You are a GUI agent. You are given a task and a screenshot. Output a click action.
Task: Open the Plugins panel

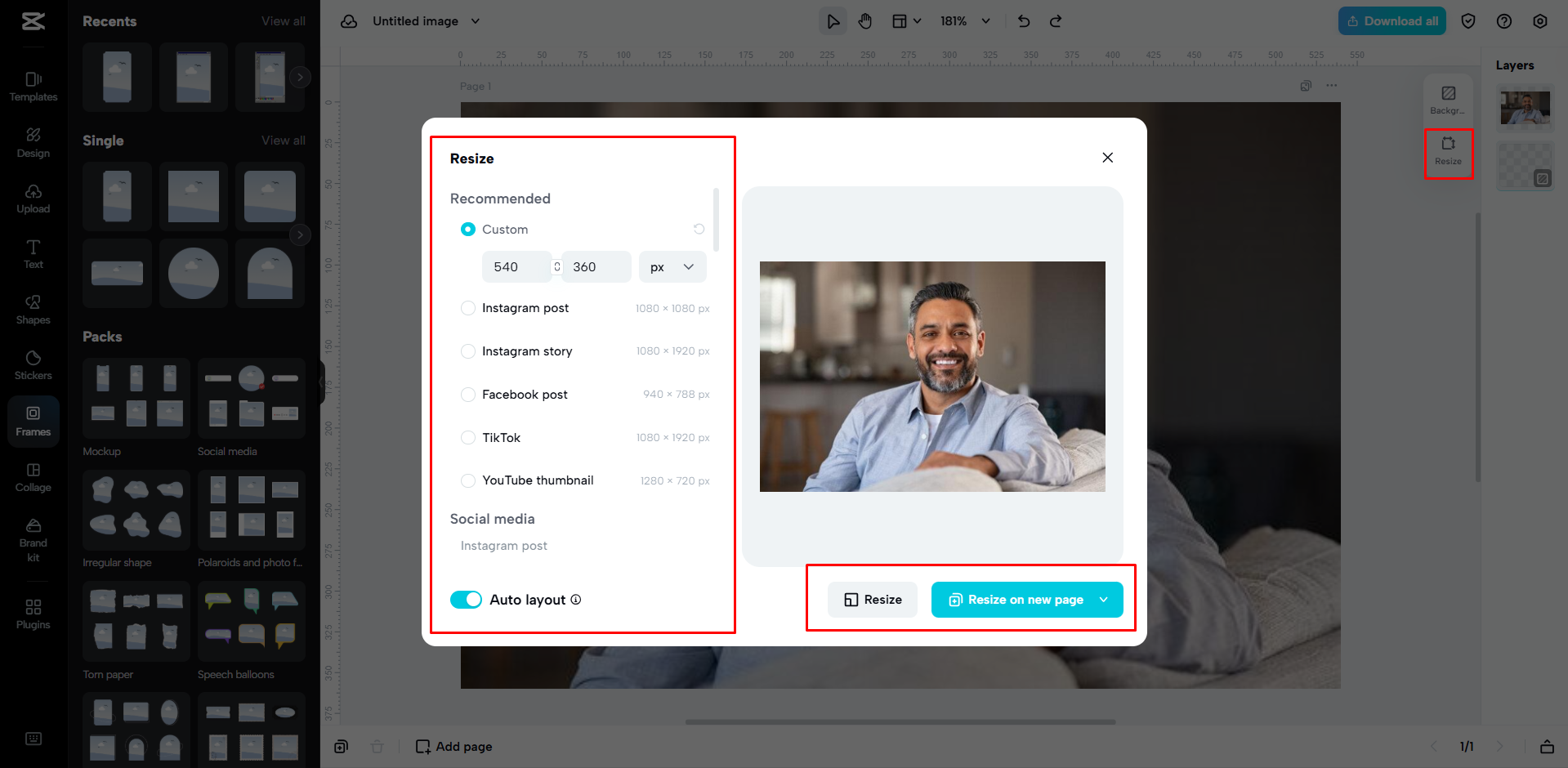click(x=33, y=613)
